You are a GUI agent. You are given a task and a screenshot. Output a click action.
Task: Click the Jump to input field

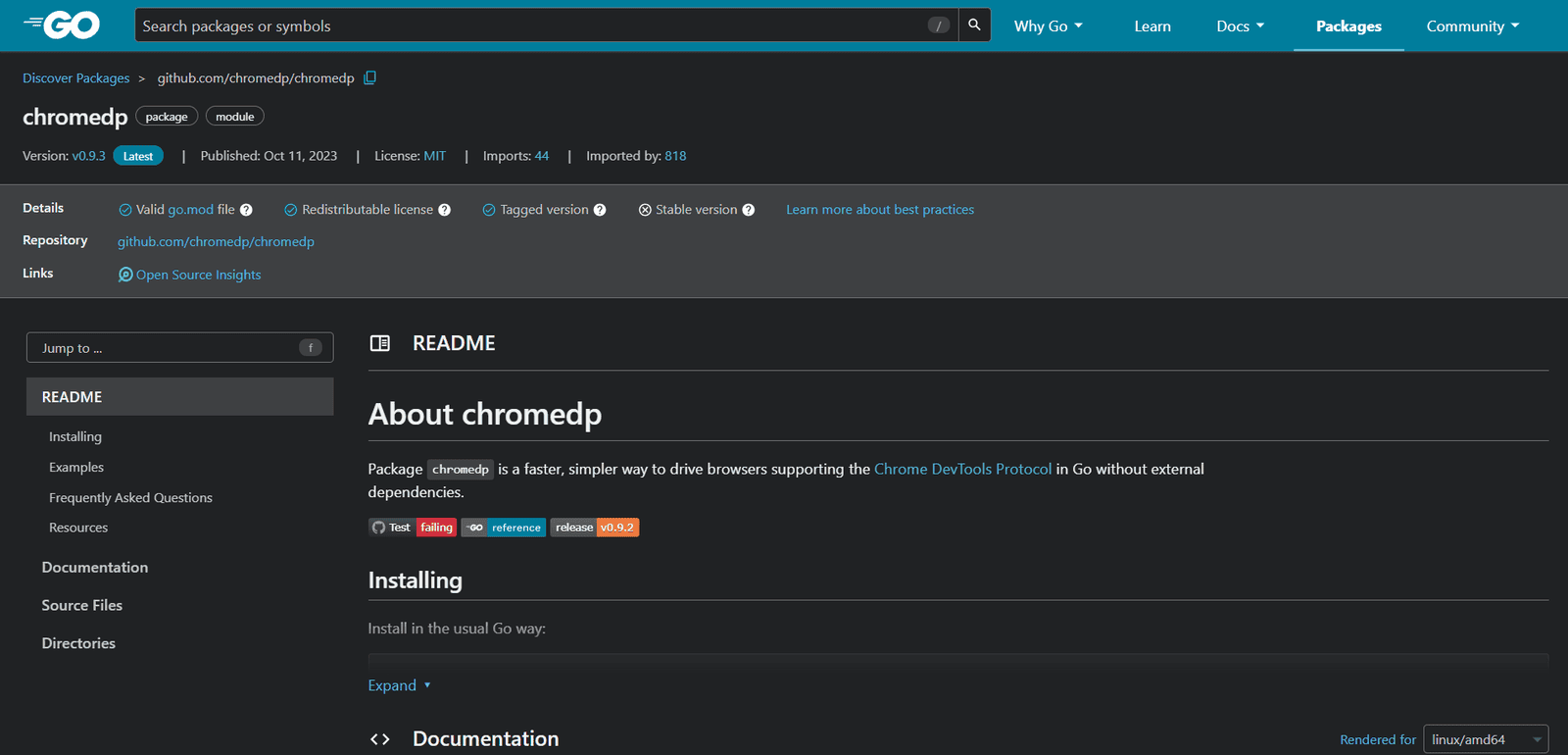click(x=180, y=348)
